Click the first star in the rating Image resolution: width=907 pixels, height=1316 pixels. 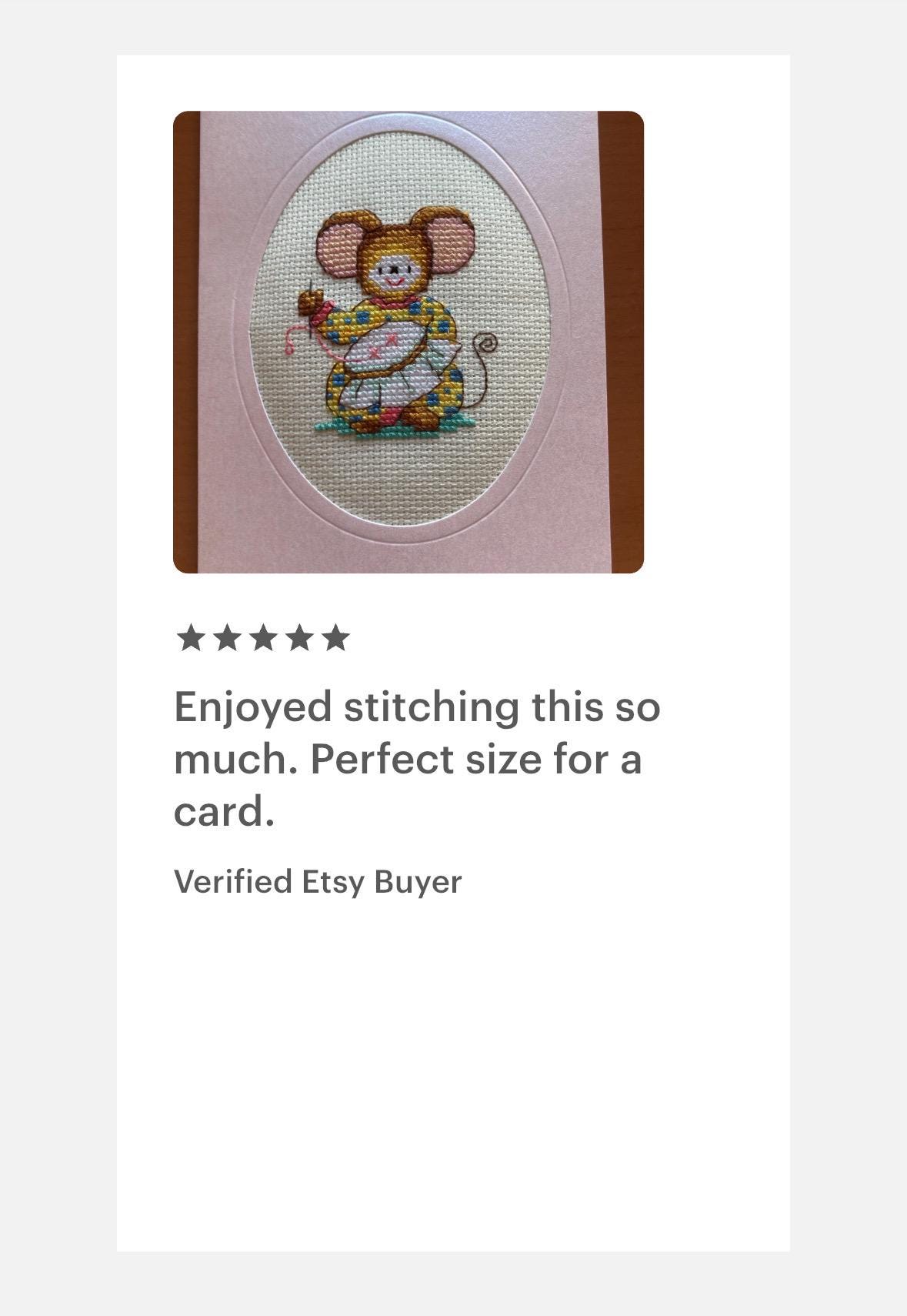[x=190, y=638]
